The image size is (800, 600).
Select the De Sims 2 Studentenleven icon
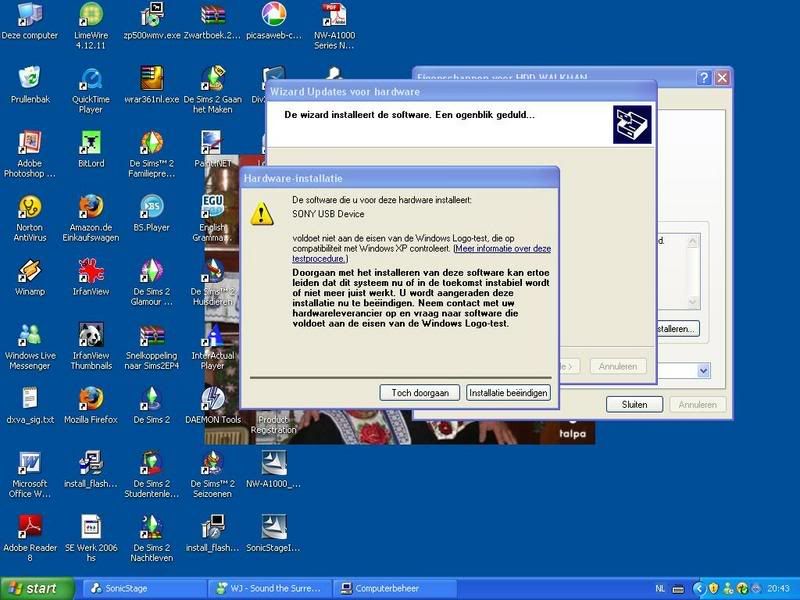[x=152, y=474]
